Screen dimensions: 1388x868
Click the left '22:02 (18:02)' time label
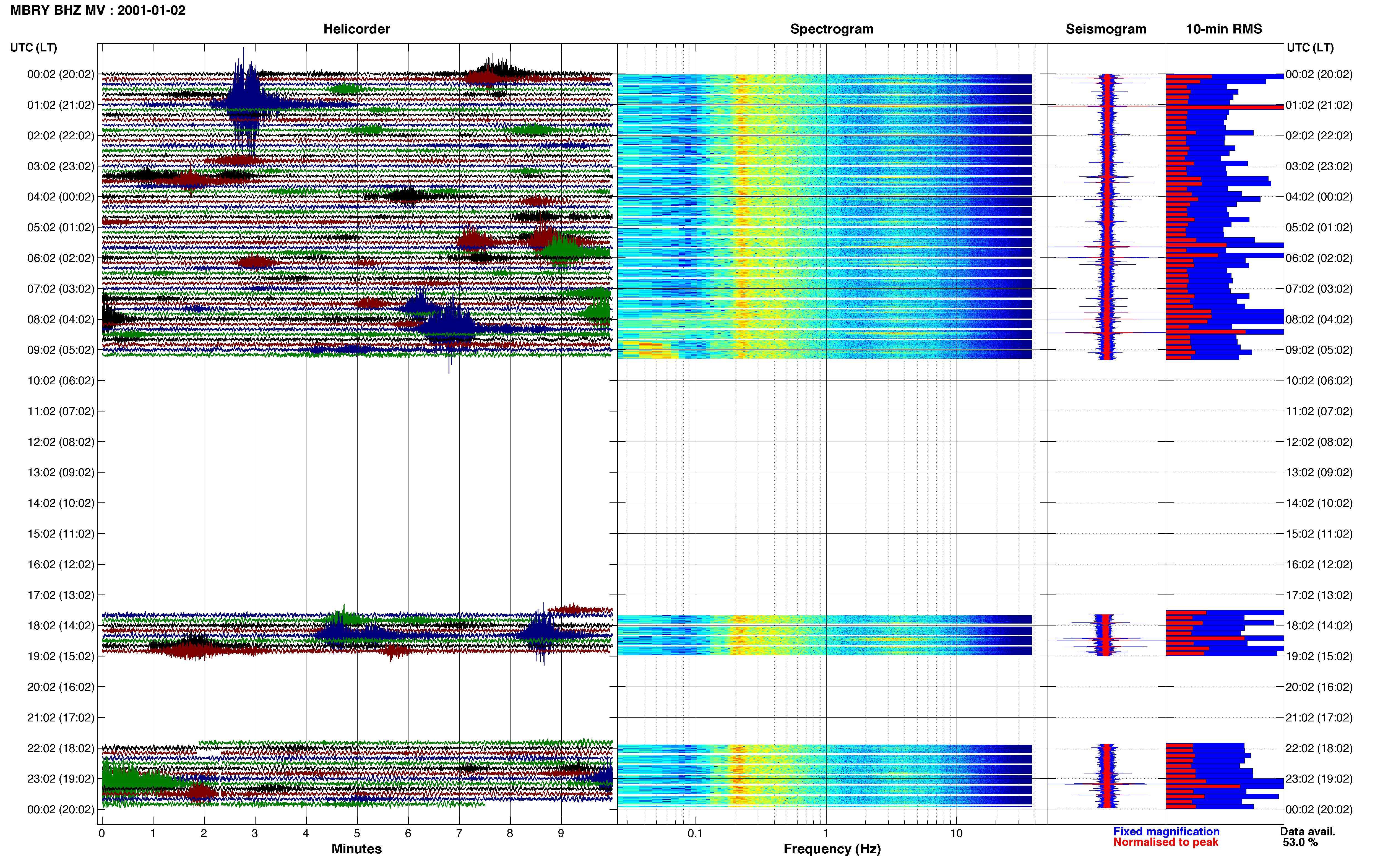click(61, 748)
